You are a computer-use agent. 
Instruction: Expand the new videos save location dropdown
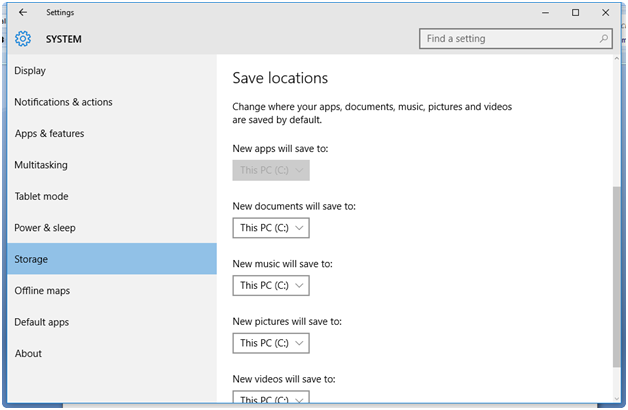point(271,399)
